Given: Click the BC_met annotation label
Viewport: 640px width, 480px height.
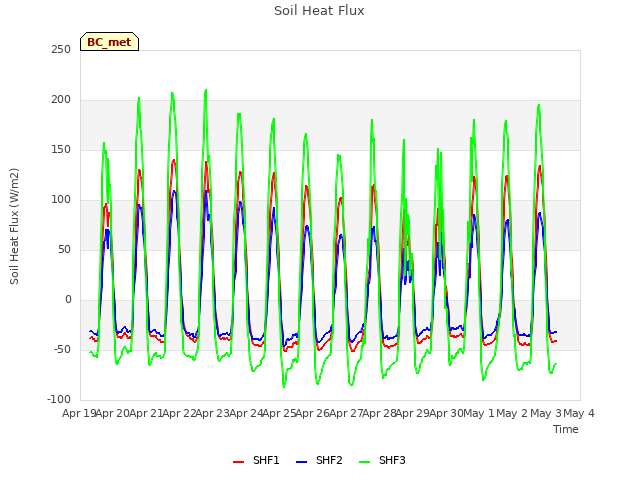Looking at the screenshot, I should (109, 42).
